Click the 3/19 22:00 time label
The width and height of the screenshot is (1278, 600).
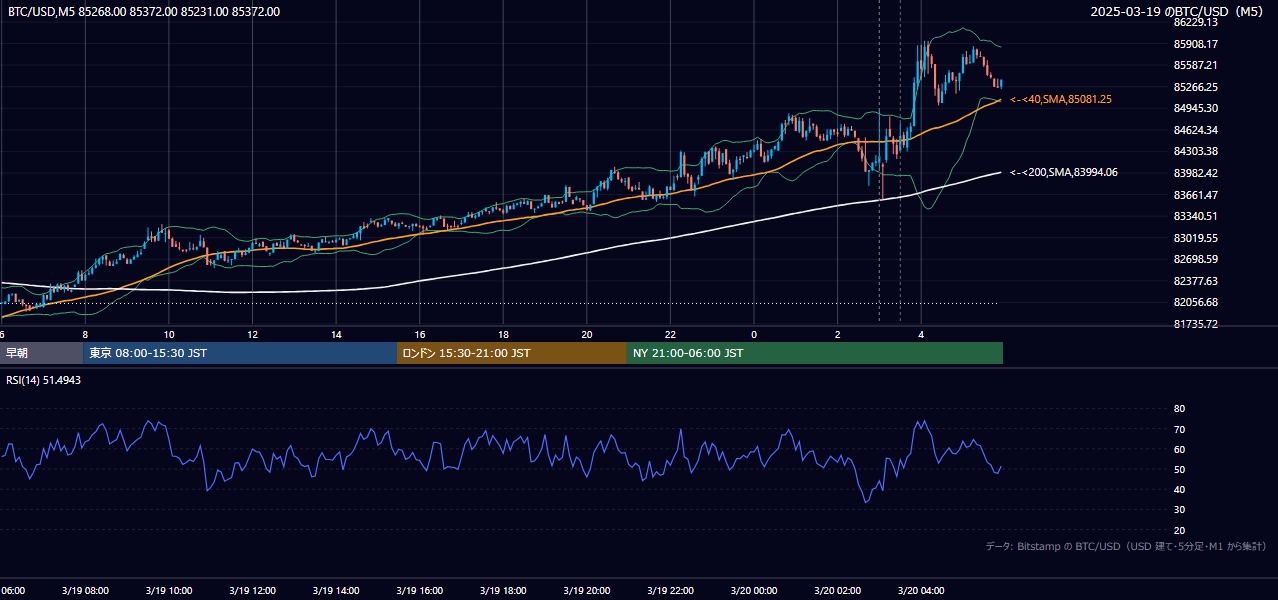pos(670,591)
